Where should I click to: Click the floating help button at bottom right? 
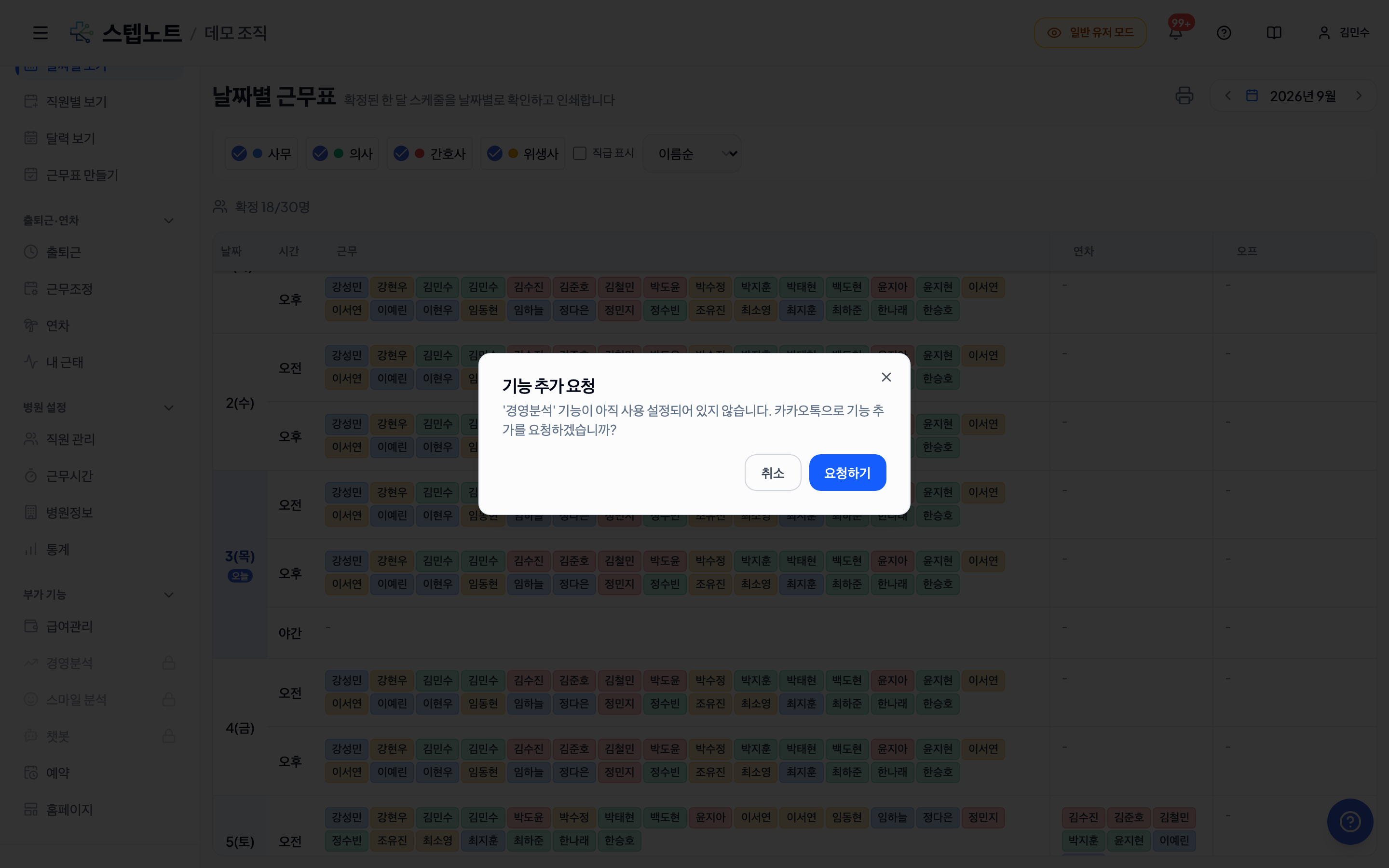click(x=1350, y=822)
